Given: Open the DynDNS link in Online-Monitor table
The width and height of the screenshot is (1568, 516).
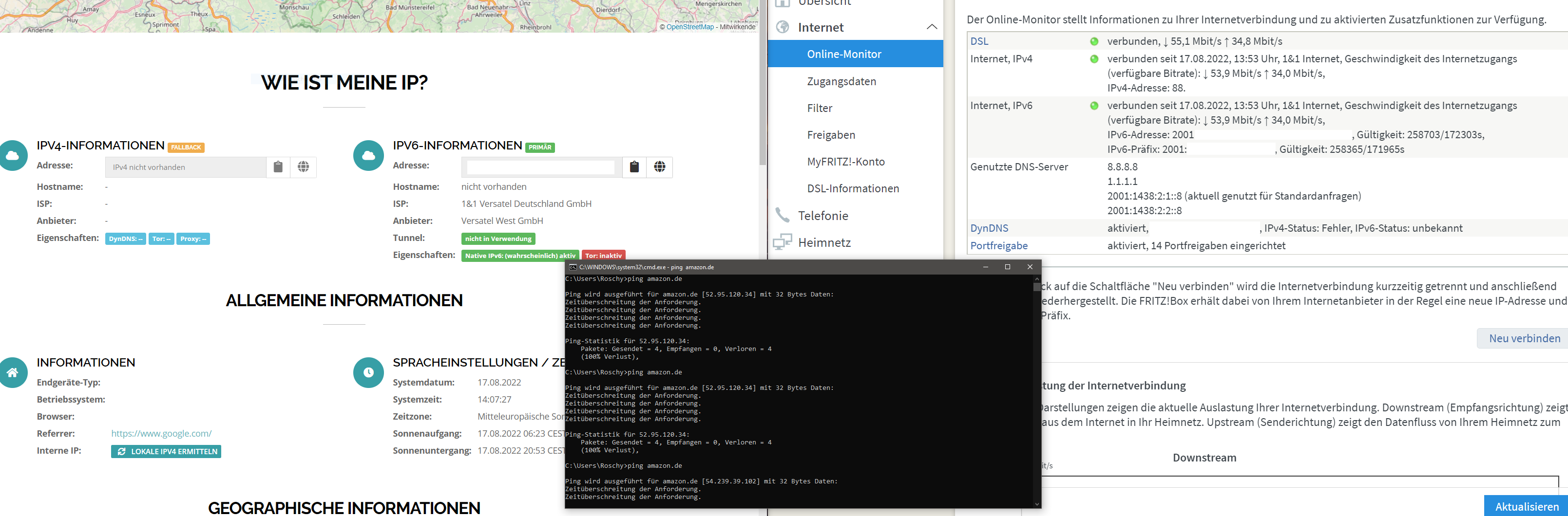Looking at the screenshot, I should tap(989, 228).
